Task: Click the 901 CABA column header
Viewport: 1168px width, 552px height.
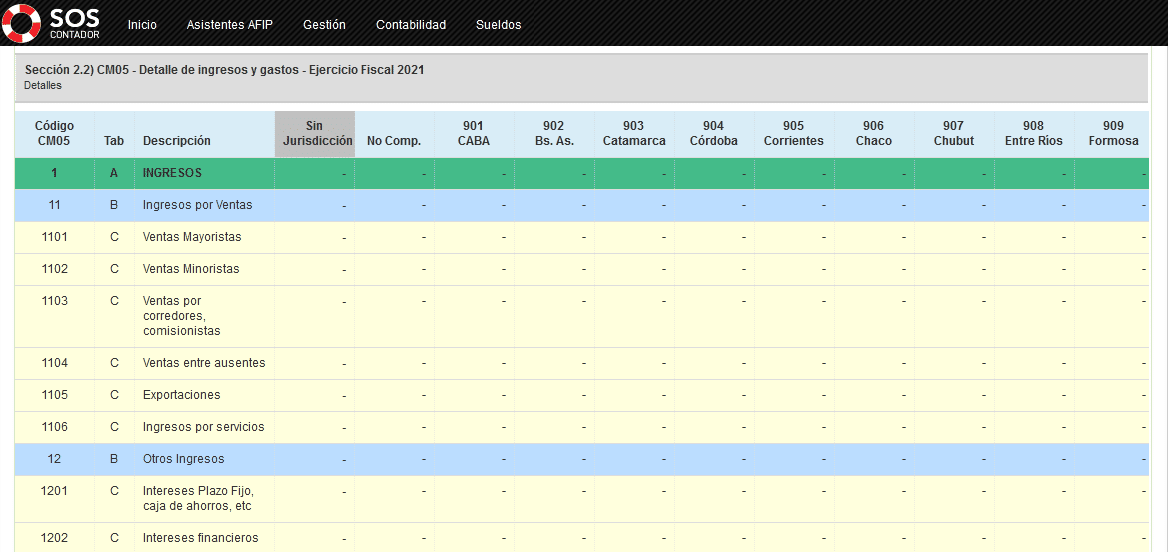Action: tap(474, 134)
